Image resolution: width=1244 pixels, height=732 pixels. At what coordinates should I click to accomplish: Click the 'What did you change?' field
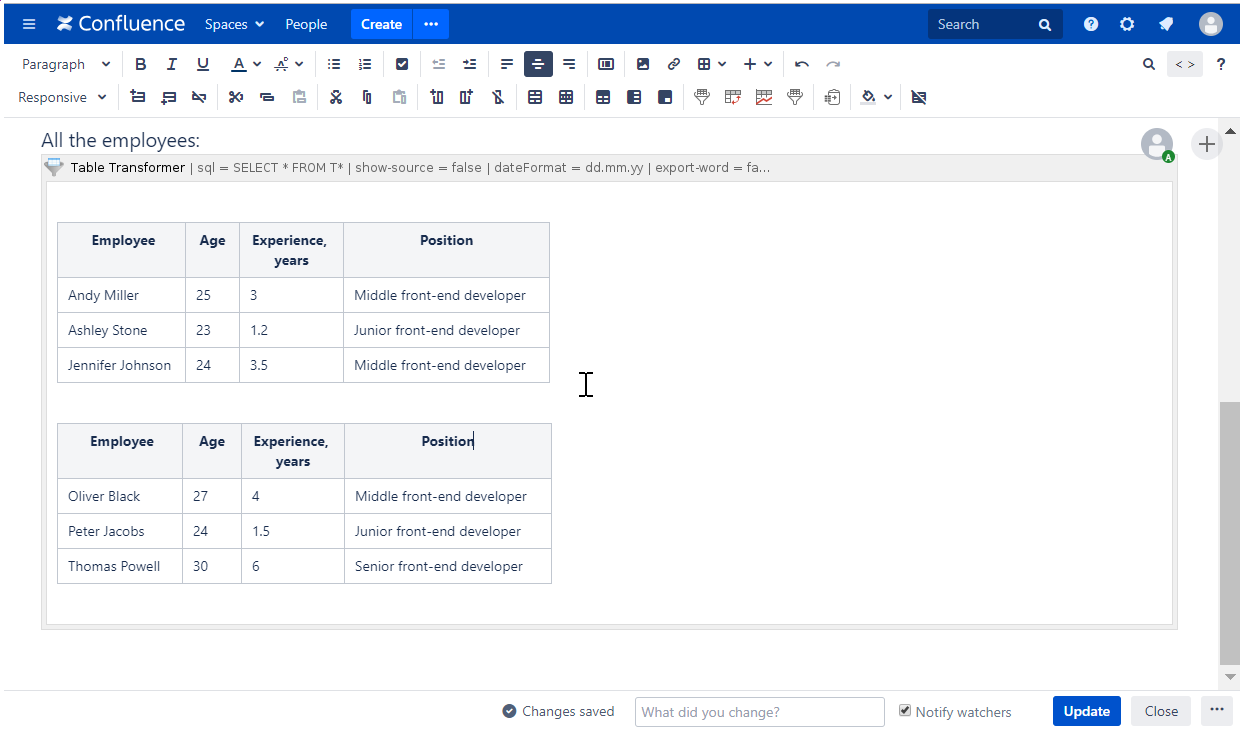click(x=759, y=712)
